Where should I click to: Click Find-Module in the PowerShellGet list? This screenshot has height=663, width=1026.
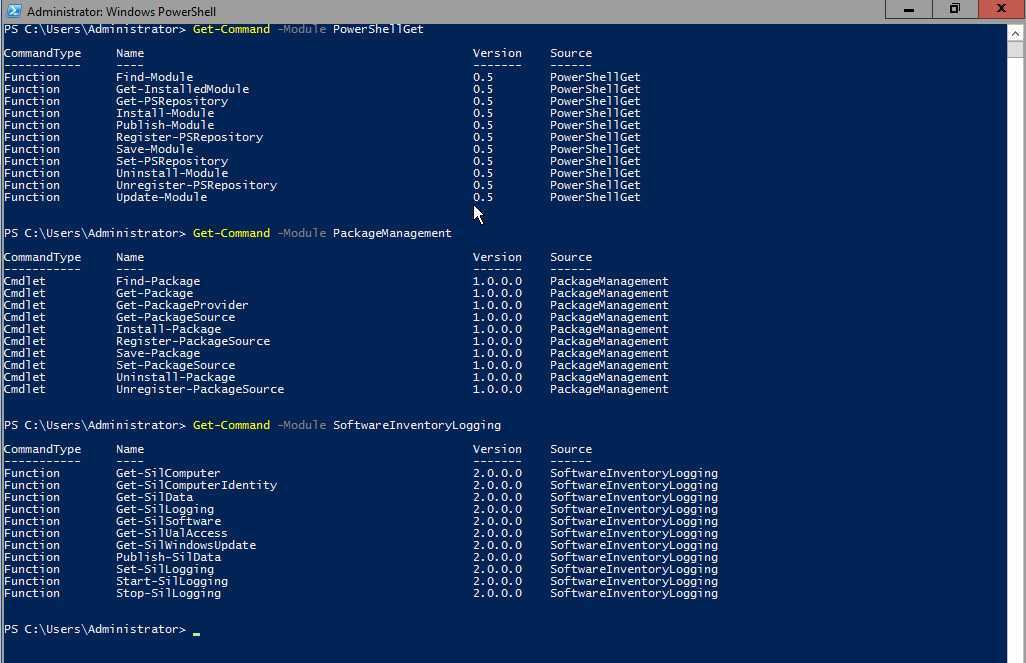pos(154,77)
